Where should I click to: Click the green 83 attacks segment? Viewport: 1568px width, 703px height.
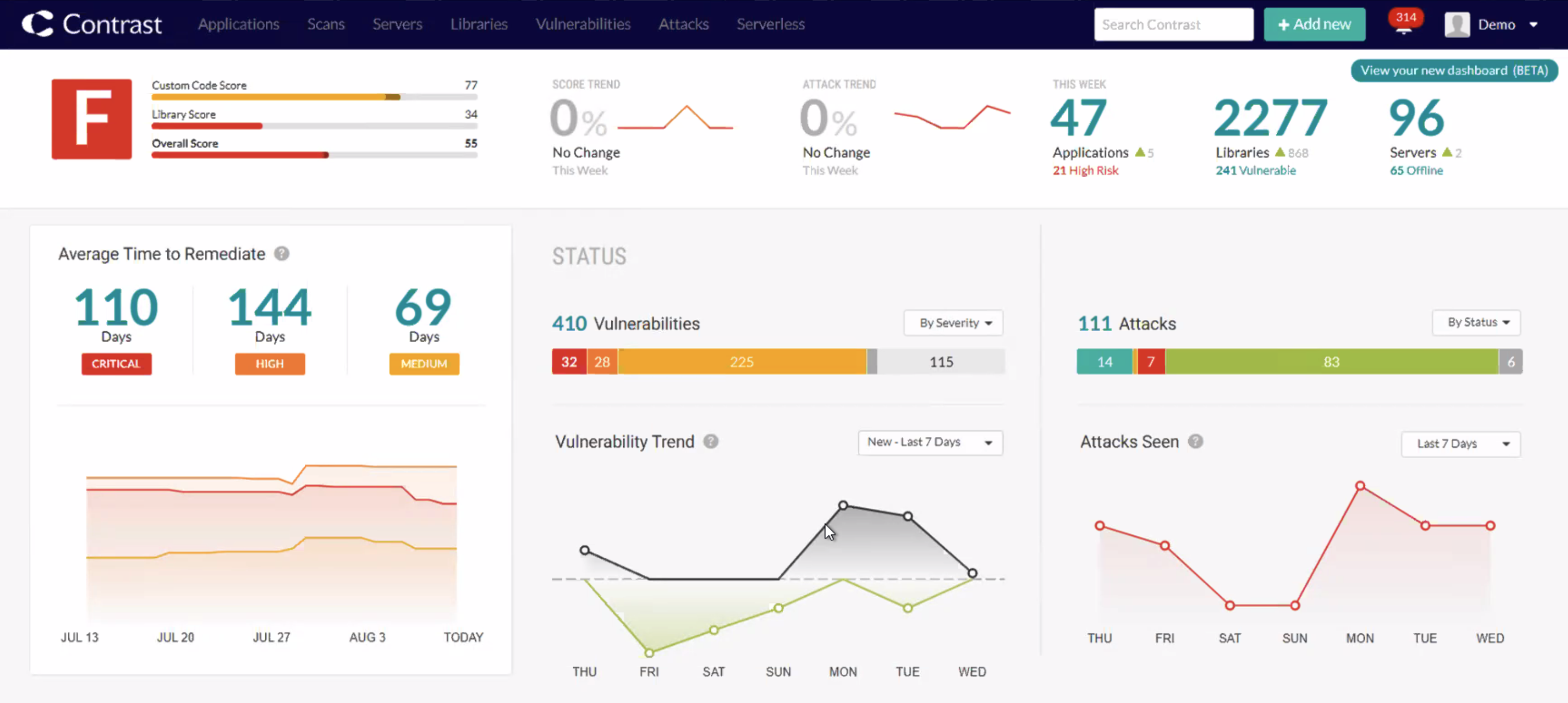[x=1332, y=362]
